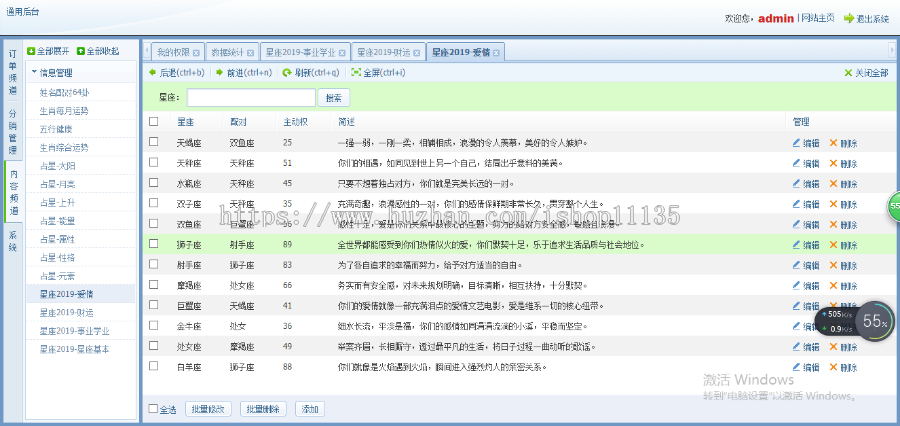Check the box for 摩羯座 row 66

(153, 284)
